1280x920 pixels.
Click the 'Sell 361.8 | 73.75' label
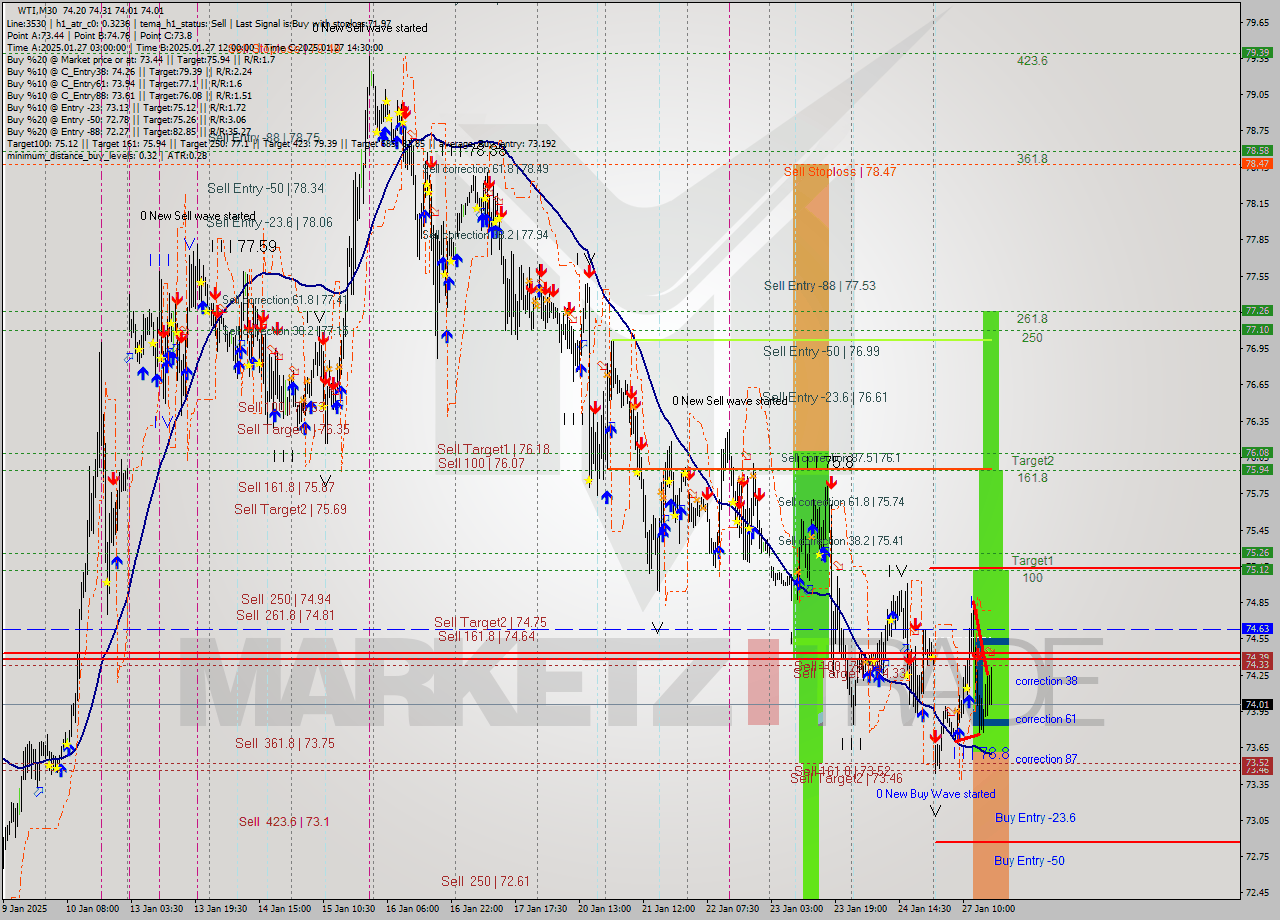(x=285, y=742)
